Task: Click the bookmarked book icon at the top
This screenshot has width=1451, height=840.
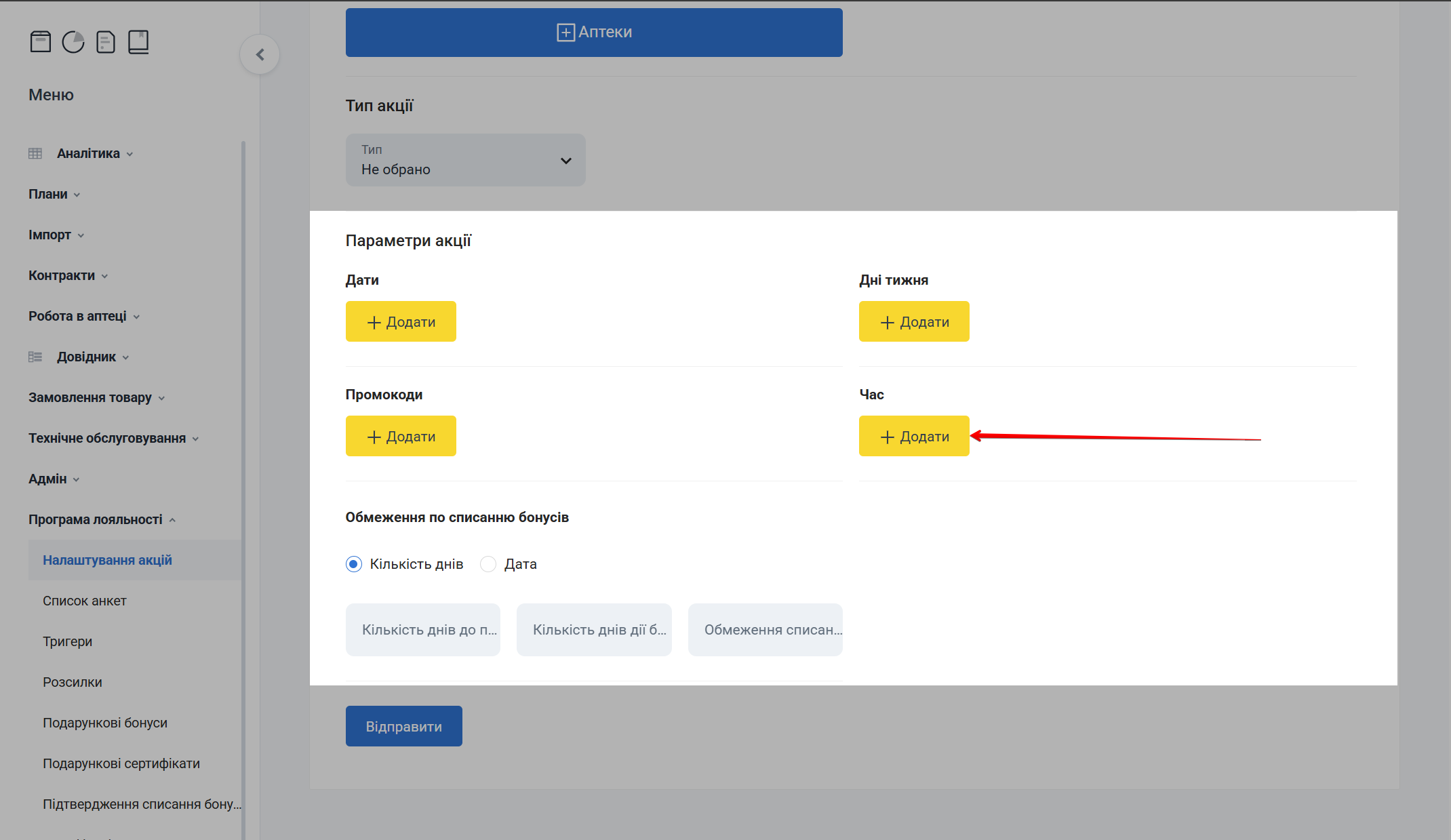Action: coord(138,41)
